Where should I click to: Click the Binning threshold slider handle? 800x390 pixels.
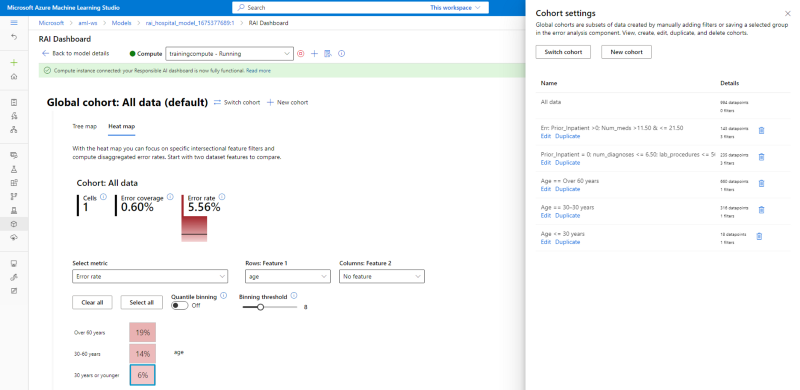(260, 307)
